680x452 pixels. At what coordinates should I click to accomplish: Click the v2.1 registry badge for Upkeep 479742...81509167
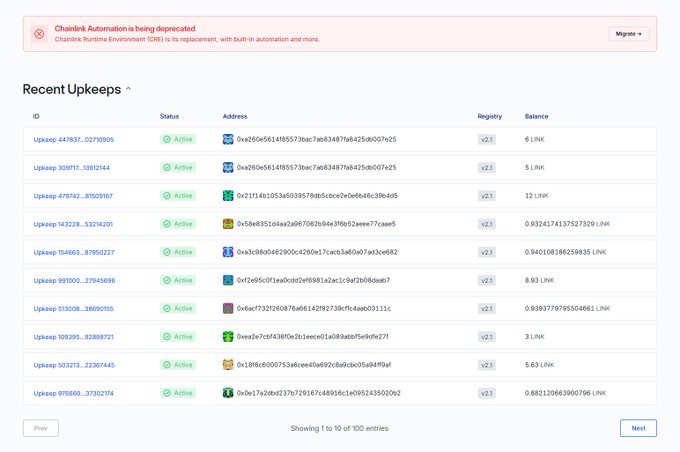487,196
